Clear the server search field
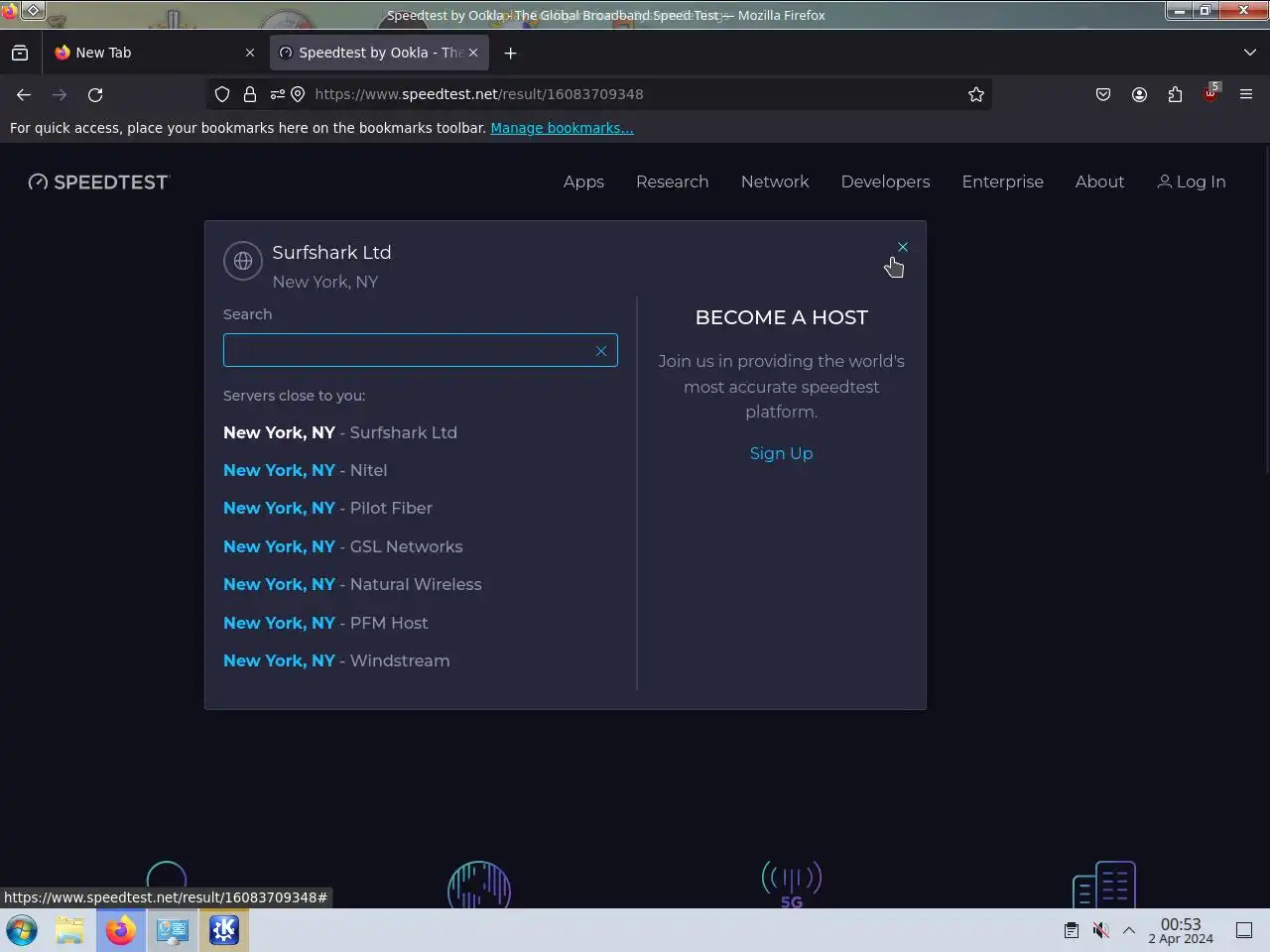 point(600,351)
